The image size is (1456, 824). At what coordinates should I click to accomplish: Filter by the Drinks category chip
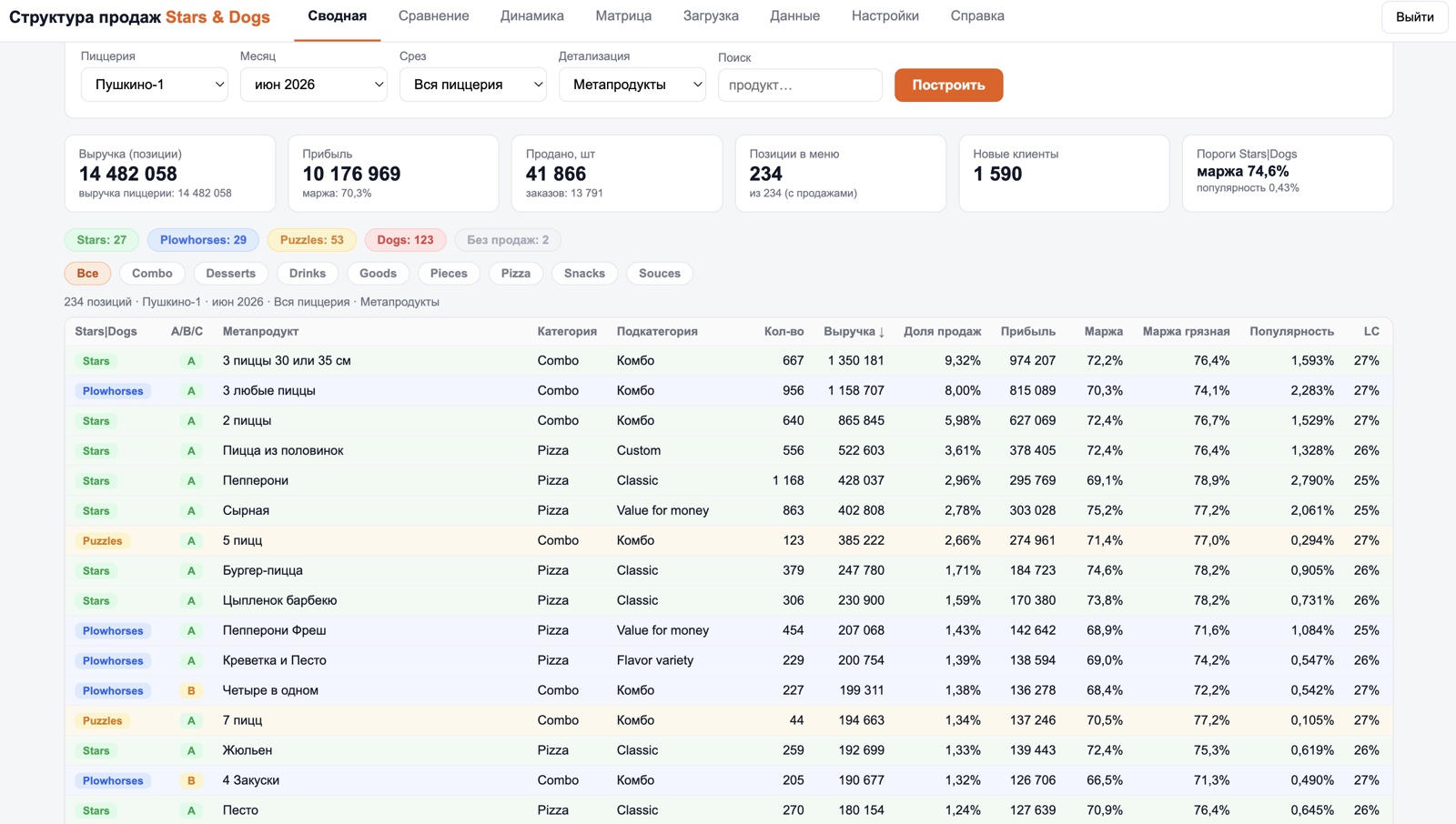coord(308,274)
